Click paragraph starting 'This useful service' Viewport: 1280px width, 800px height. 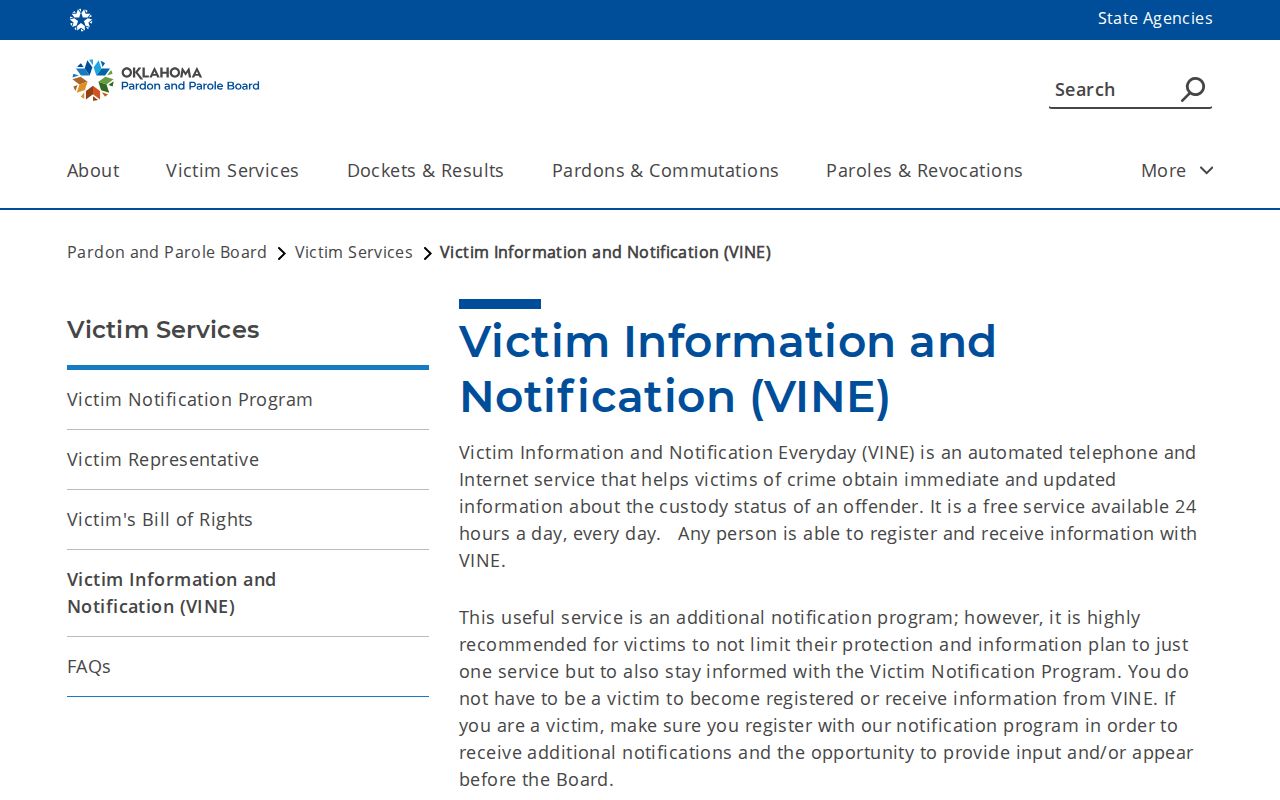(x=826, y=698)
